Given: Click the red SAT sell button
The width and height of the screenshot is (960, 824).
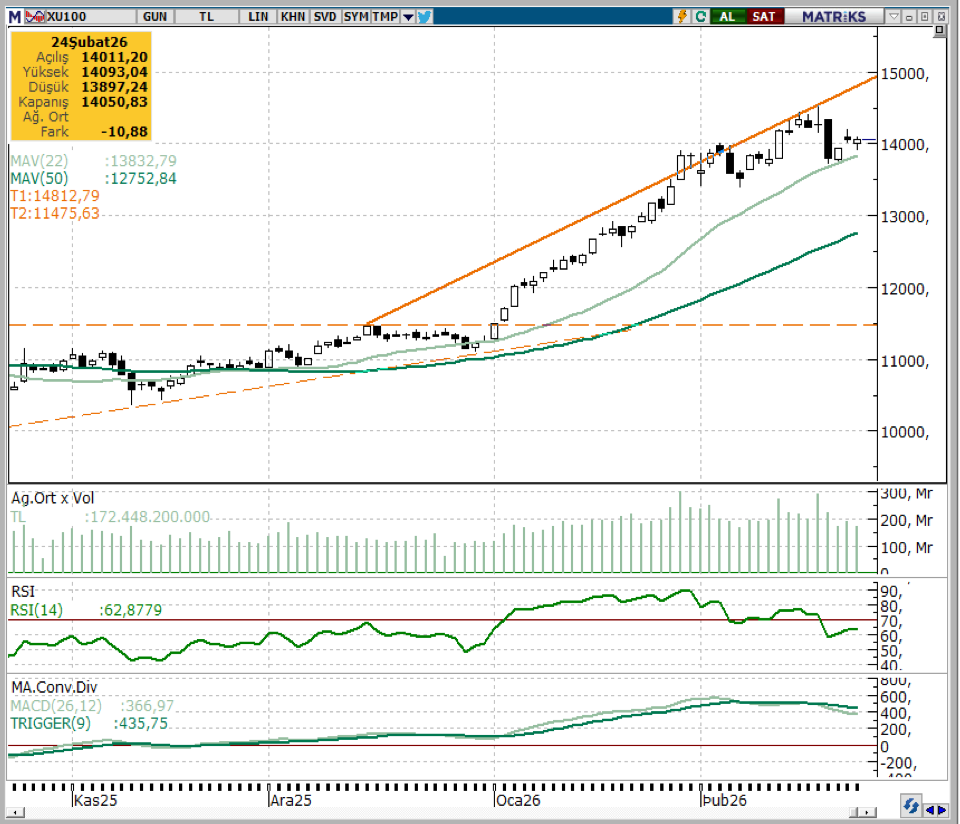Looking at the screenshot, I should tap(764, 16).
